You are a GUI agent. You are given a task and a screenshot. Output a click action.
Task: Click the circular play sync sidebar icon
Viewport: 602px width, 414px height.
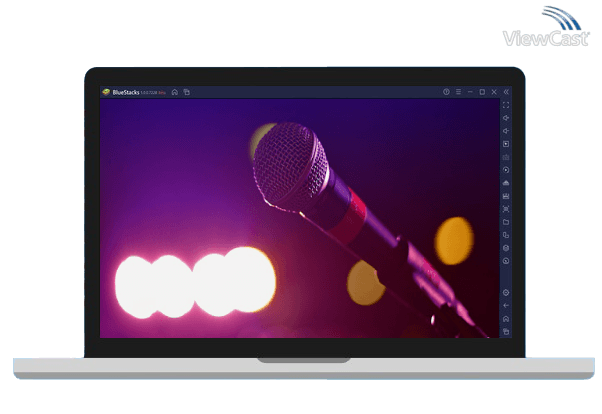point(506,170)
